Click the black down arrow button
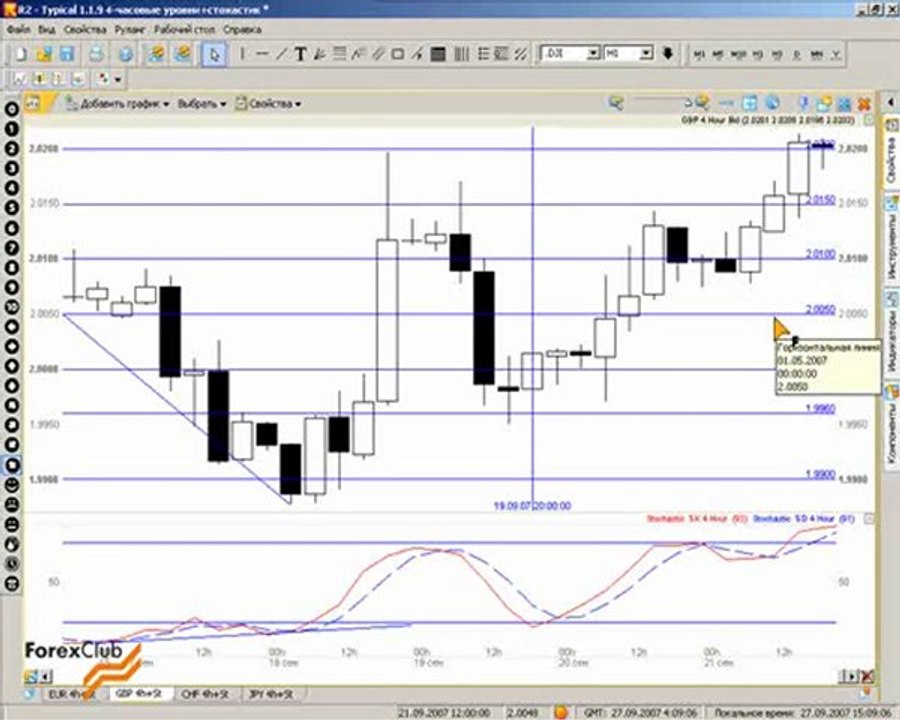 [x=667, y=53]
